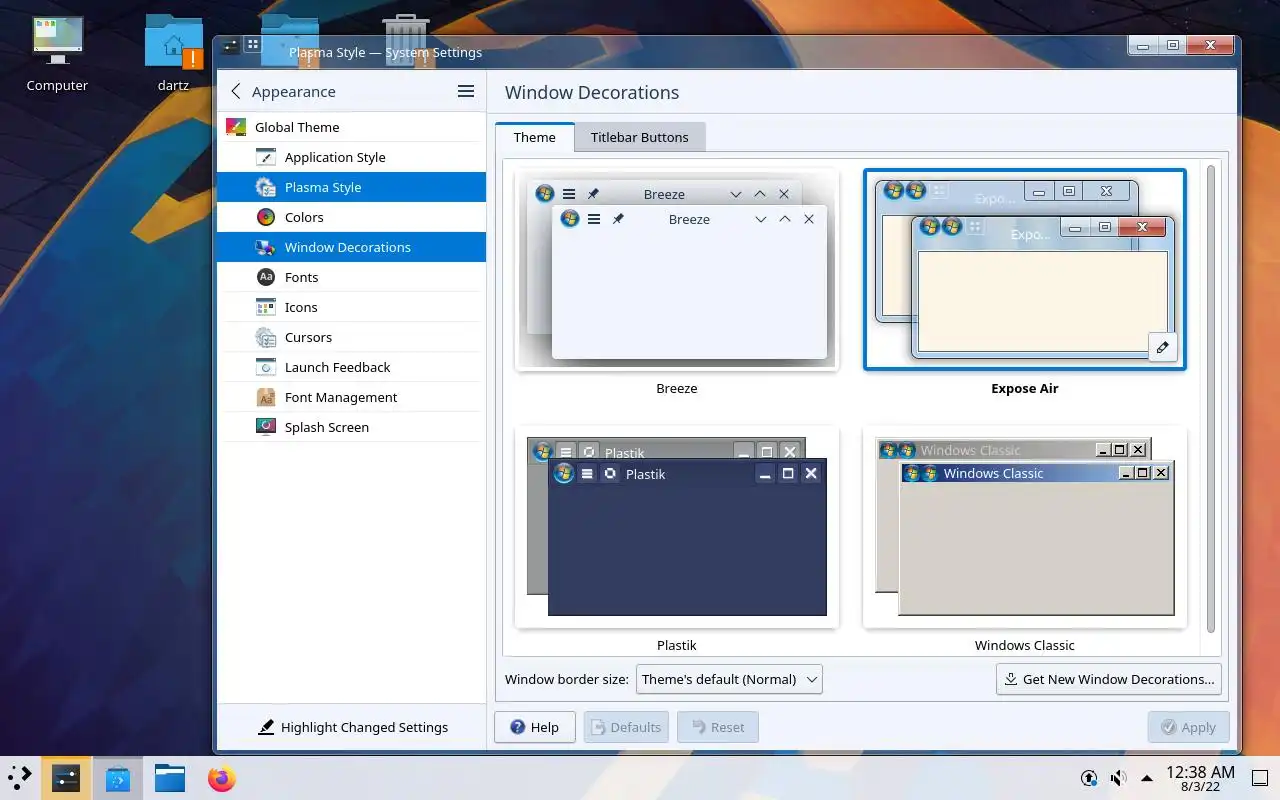The width and height of the screenshot is (1280, 800).
Task: Click the Help button
Action: 535,727
